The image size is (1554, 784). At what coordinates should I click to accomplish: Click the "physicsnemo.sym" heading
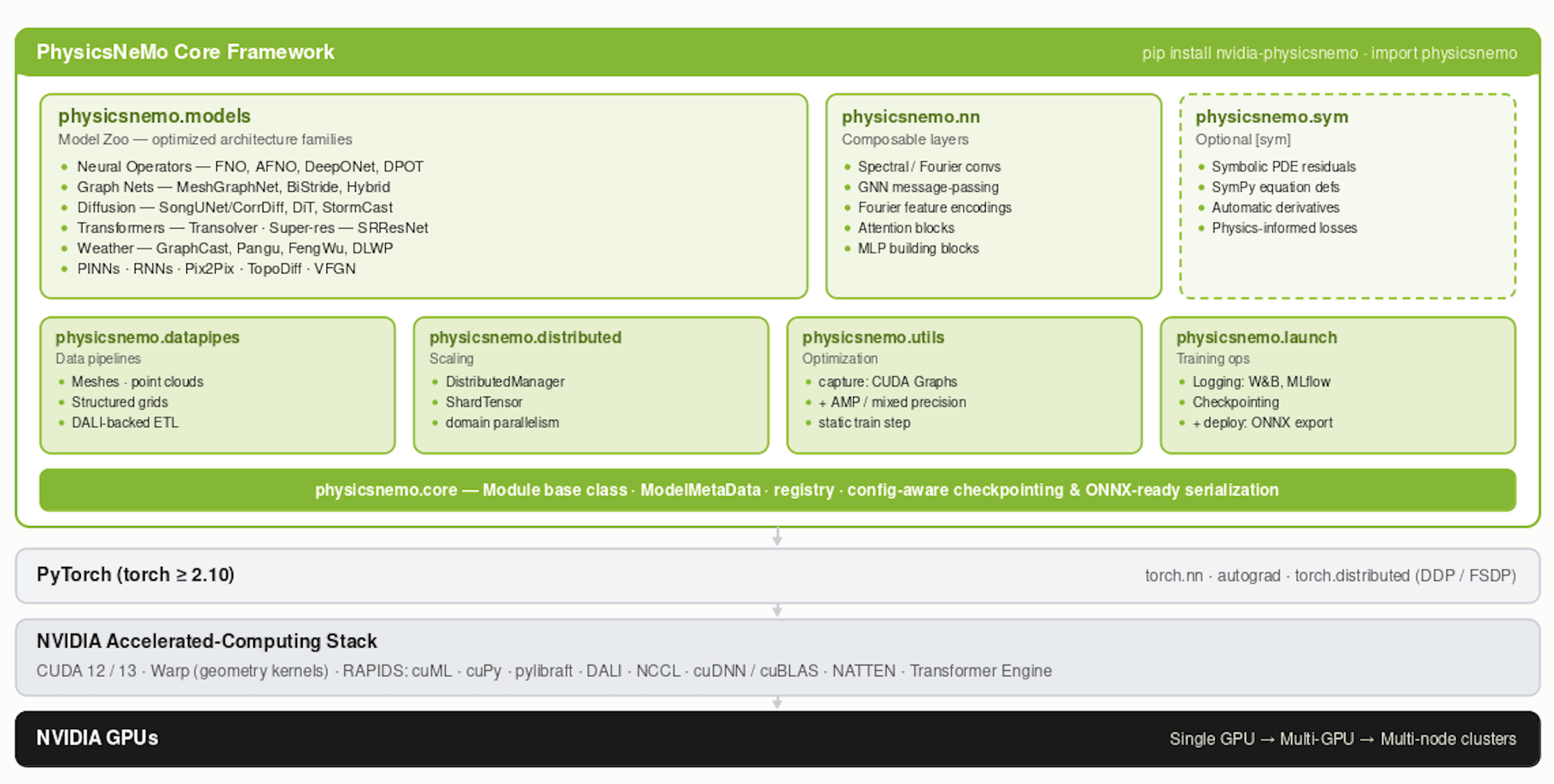[x=1272, y=117]
